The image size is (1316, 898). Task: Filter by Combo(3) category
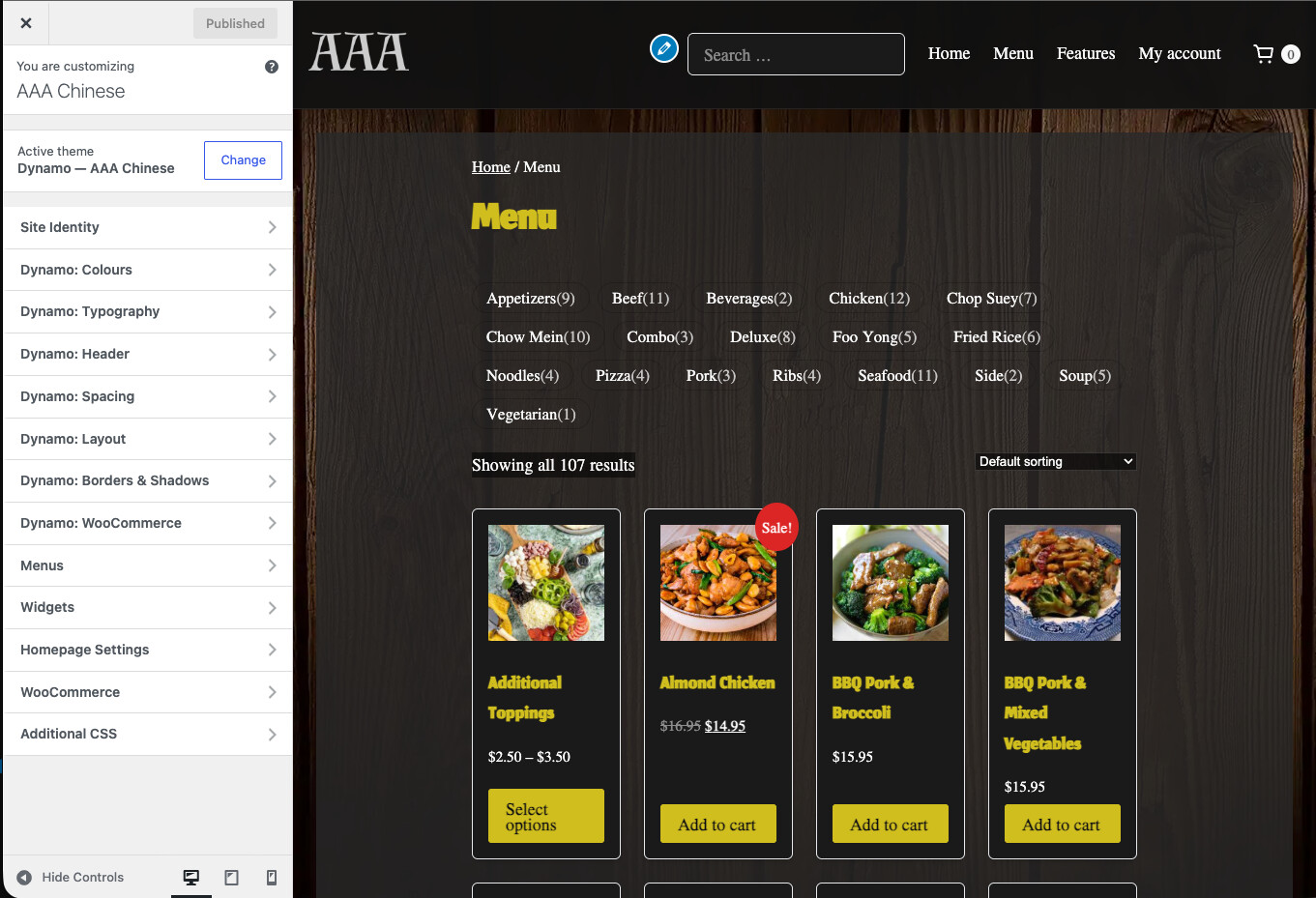(x=660, y=337)
